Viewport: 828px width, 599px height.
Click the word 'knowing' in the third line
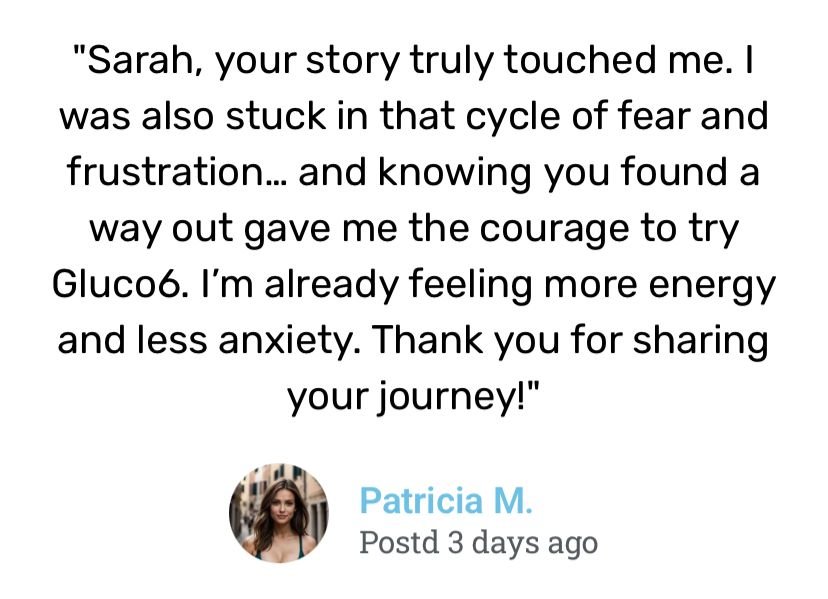pyautogui.click(x=455, y=173)
